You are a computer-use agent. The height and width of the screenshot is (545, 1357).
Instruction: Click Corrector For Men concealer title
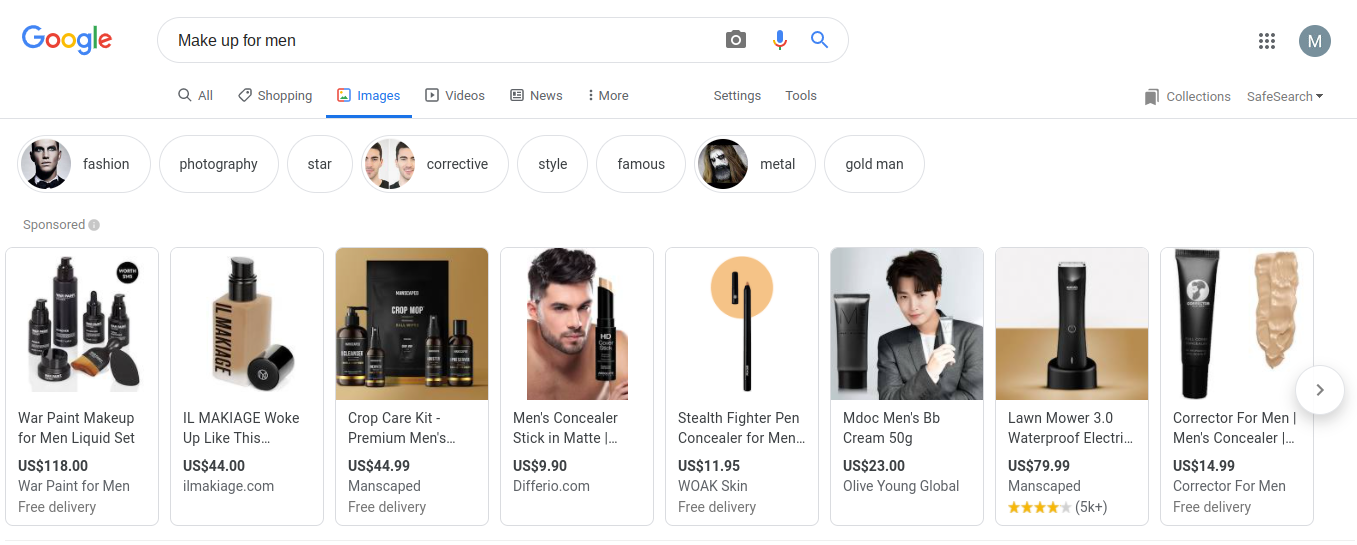(1235, 428)
